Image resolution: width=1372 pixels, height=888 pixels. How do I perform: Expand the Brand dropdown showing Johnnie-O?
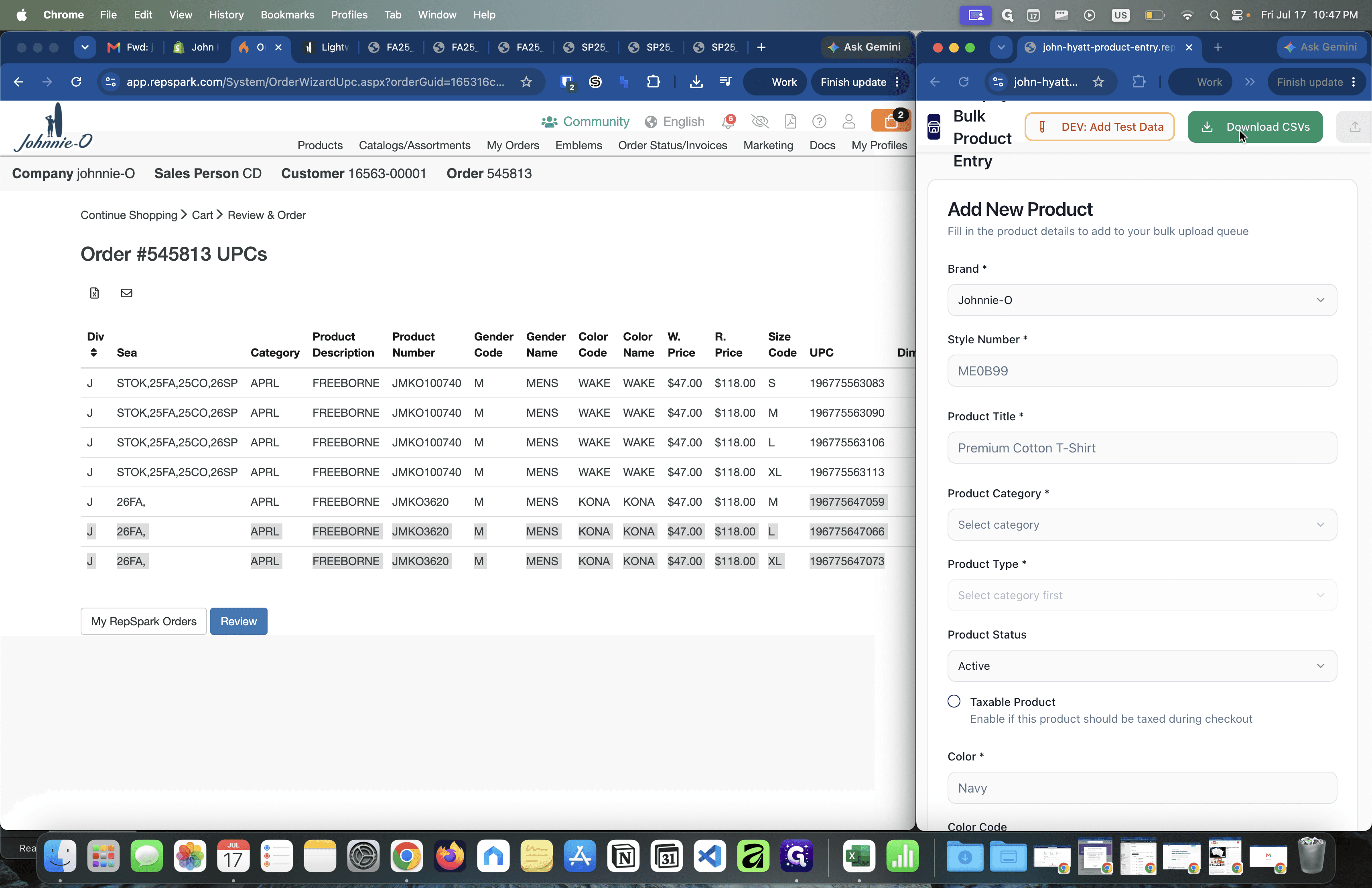pos(1142,300)
